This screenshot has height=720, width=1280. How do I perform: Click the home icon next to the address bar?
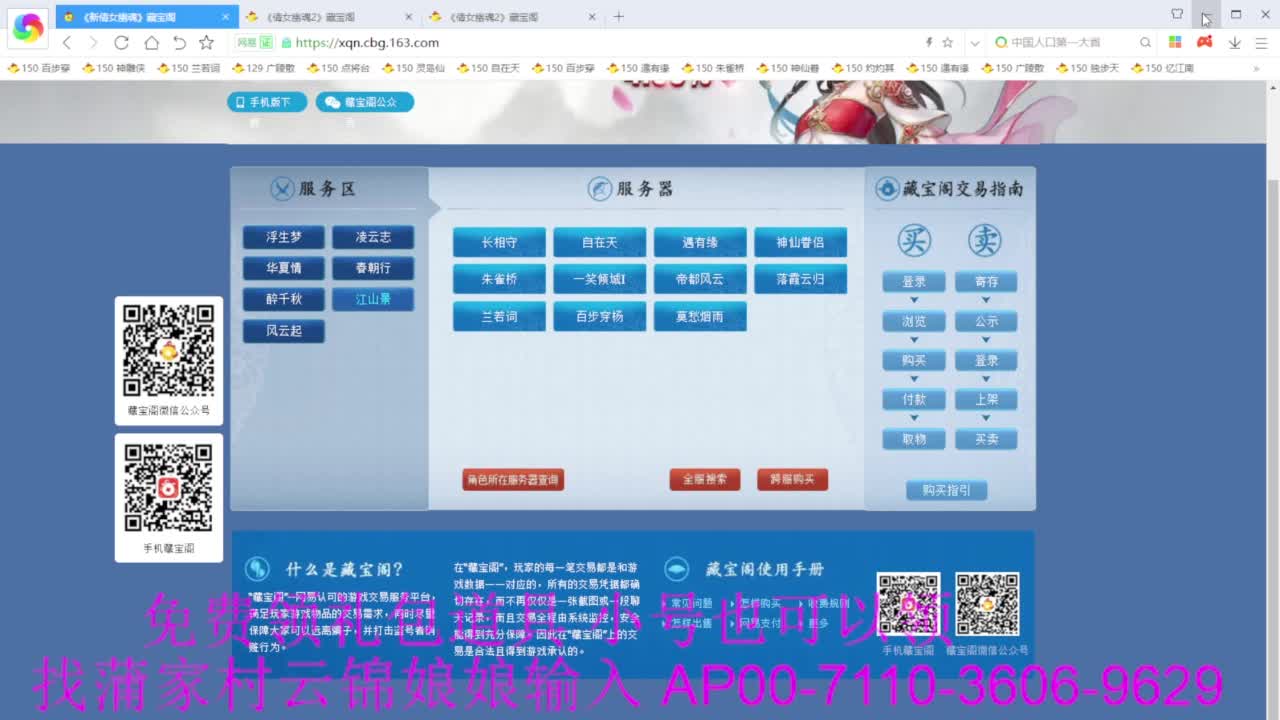pyautogui.click(x=150, y=44)
